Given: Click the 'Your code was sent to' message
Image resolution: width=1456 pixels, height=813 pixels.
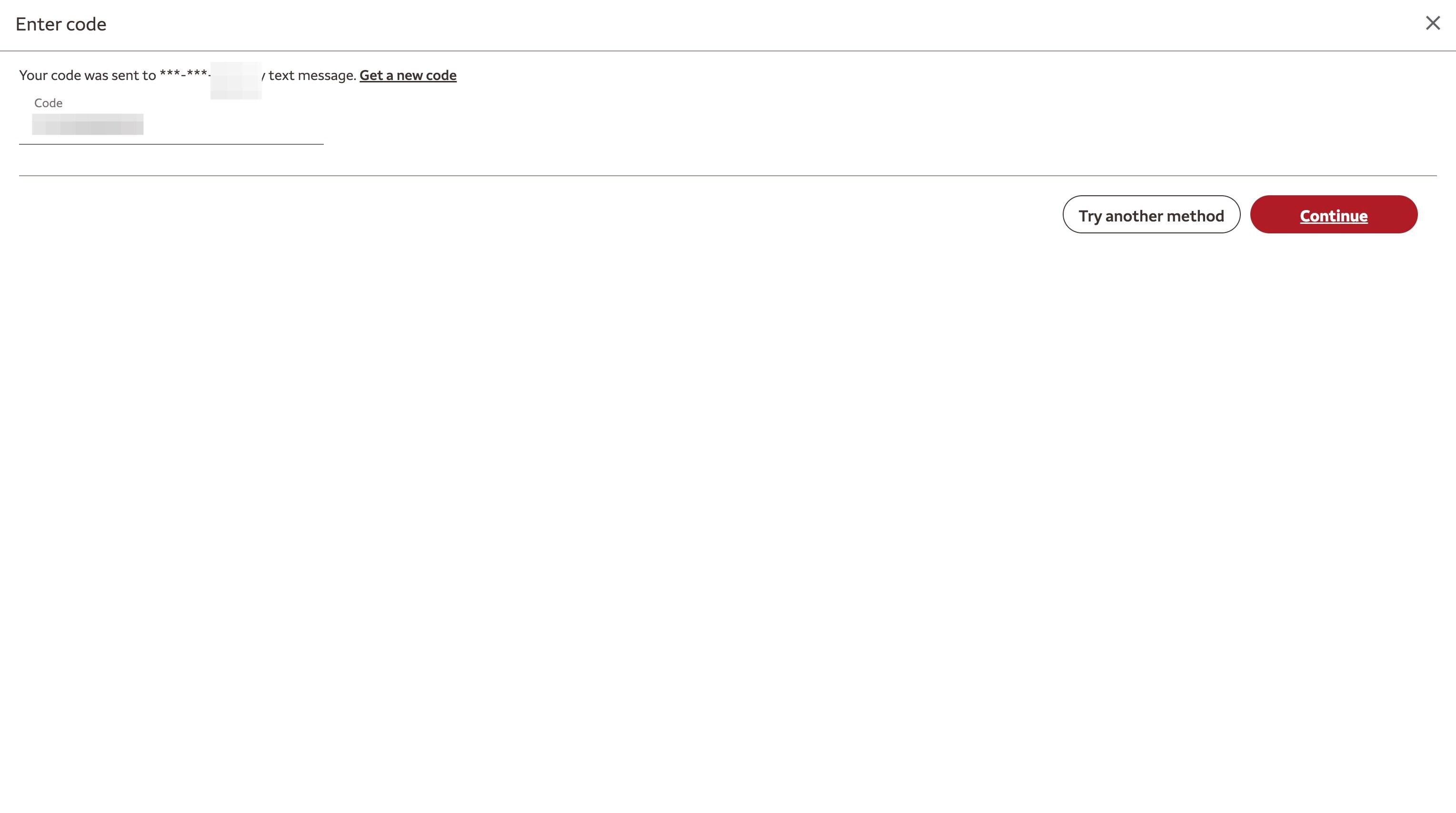Looking at the screenshot, I should coord(87,75).
